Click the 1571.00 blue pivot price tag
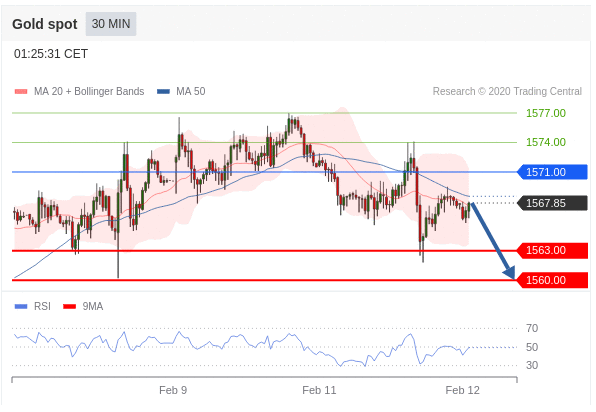Viewport: 596px width, 412px height. click(553, 172)
